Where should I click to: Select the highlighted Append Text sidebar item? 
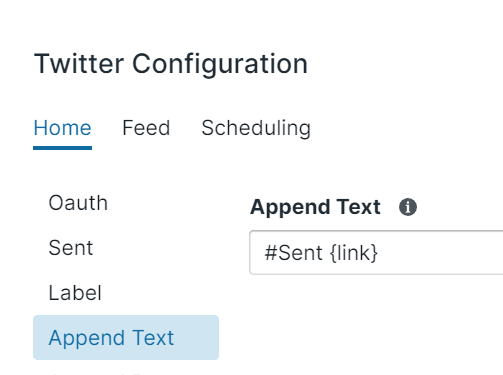126,337
